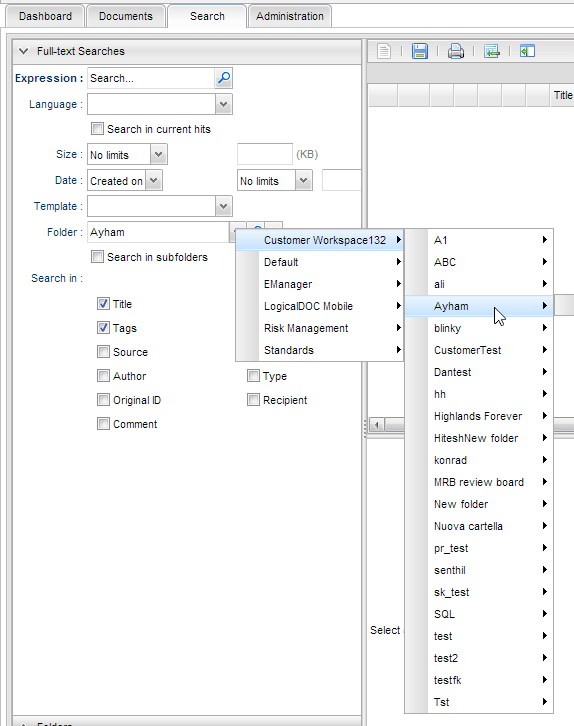Choose HiteshNew folder in submenu
The height and width of the screenshot is (726, 574).
coord(479,438)
